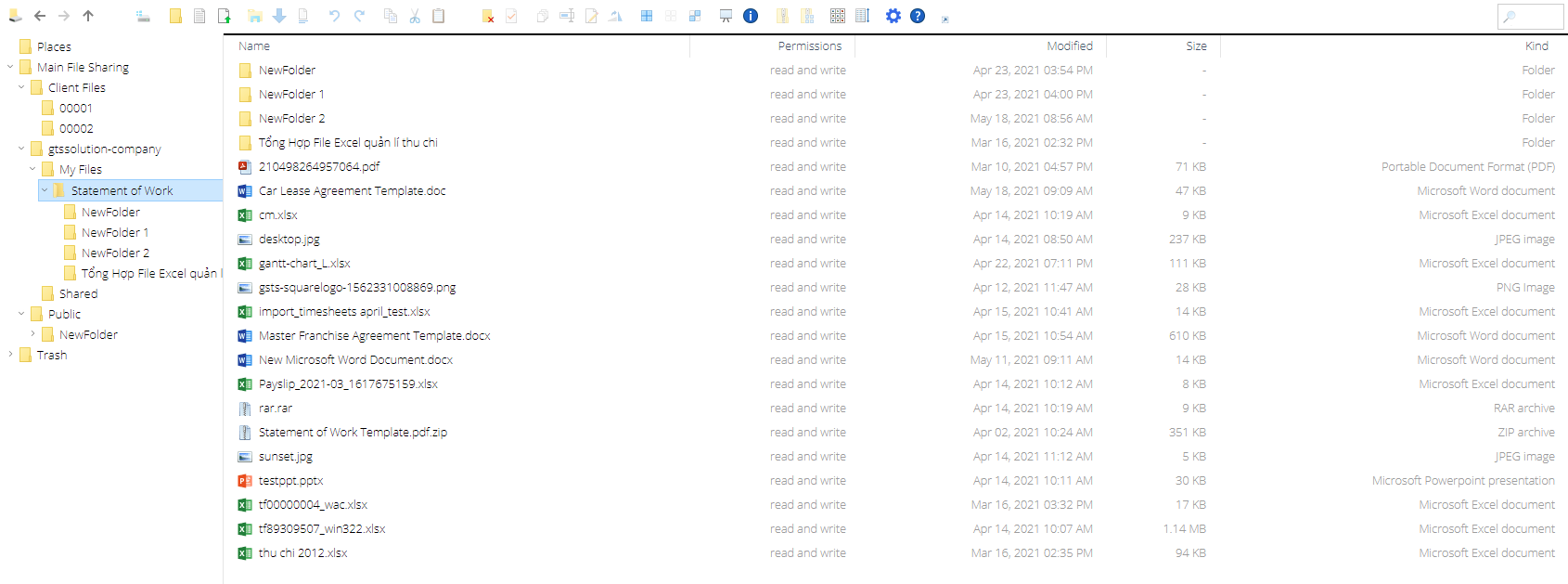
Task: Sort by the Name column header
Action: [457, 45]
